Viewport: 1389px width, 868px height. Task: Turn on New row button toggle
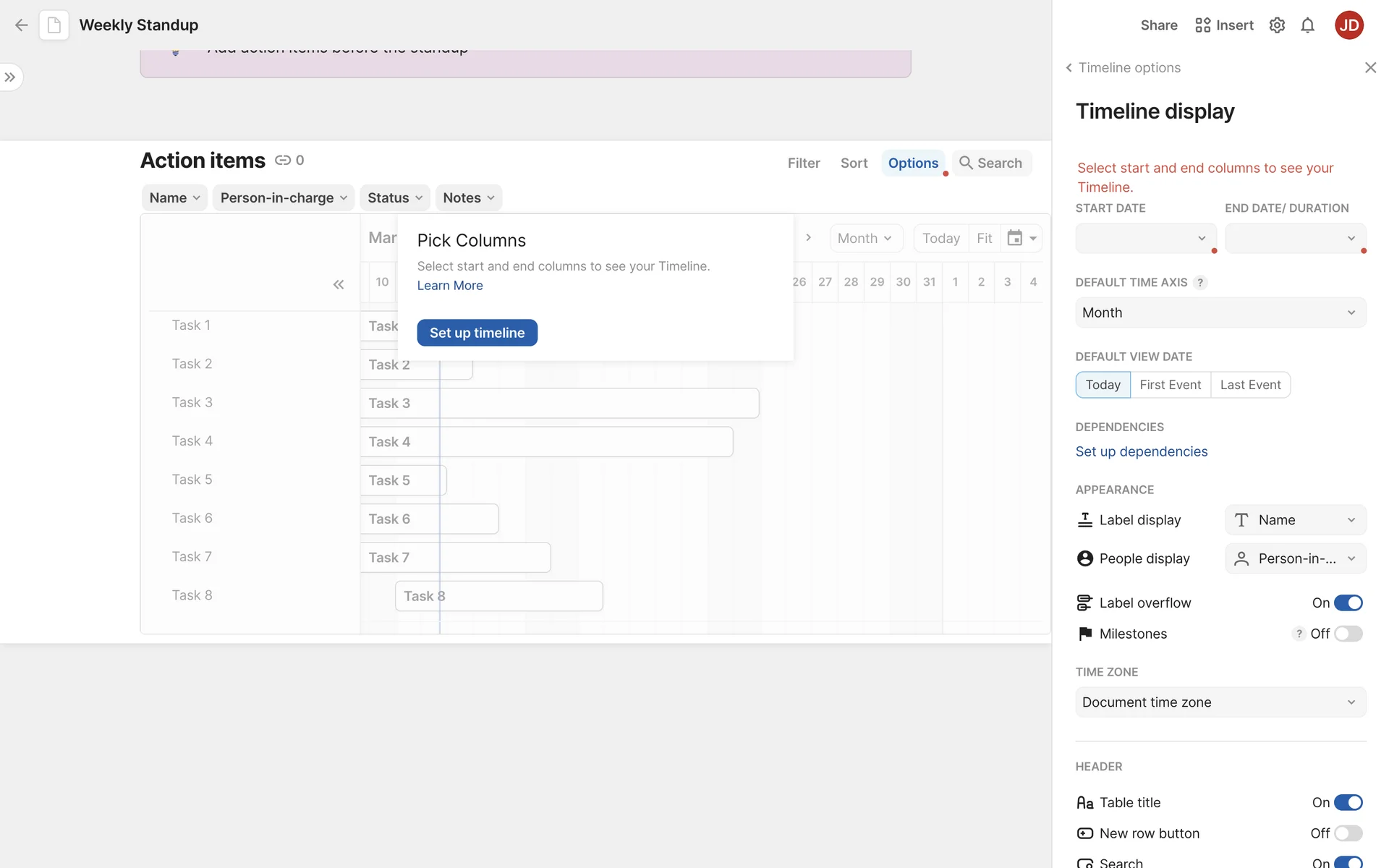[1348, 833]
